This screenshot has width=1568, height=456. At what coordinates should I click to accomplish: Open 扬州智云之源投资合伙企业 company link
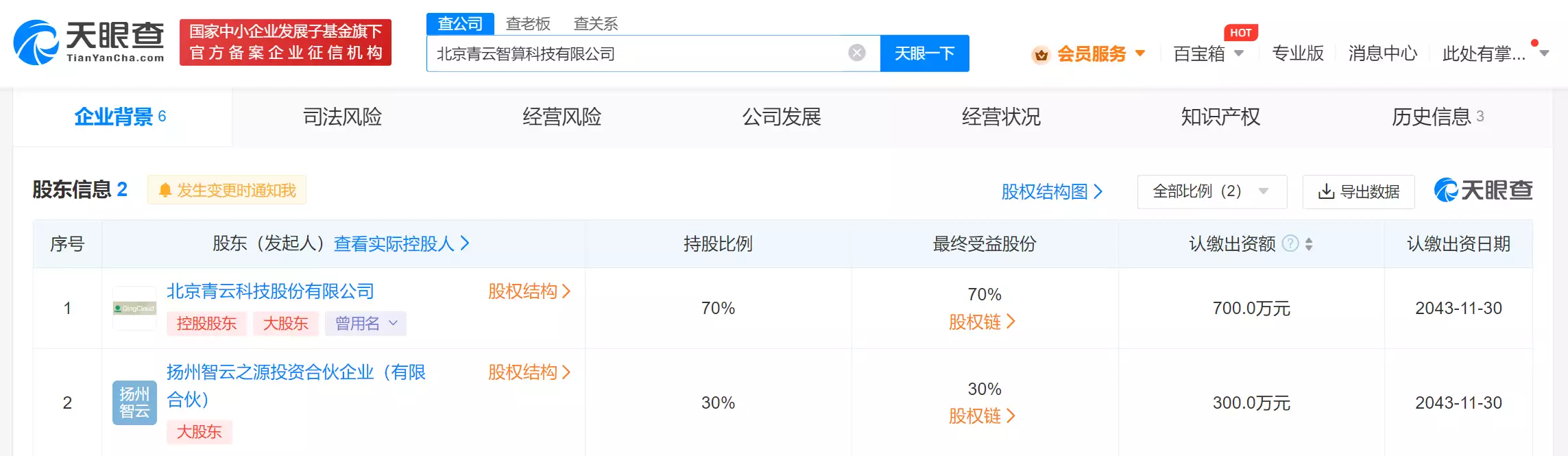point(296,385)
